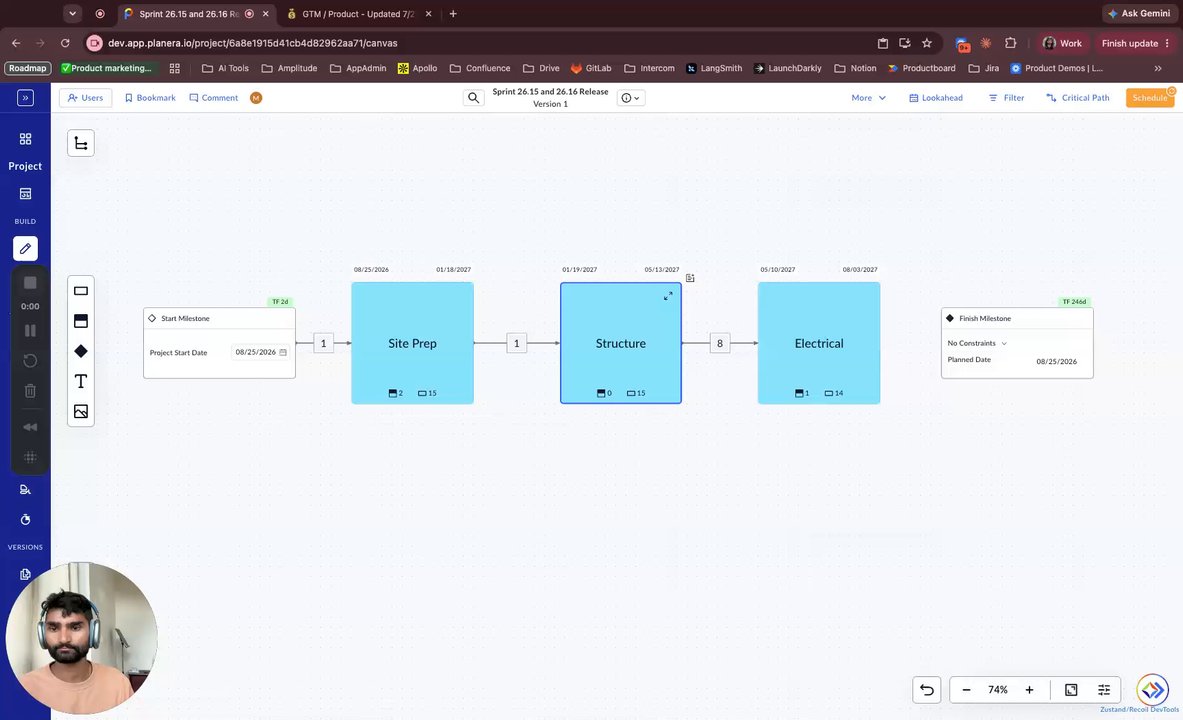Open the More dropdown menu
This screenshot has height=720, width=1183.
point(868,97)
